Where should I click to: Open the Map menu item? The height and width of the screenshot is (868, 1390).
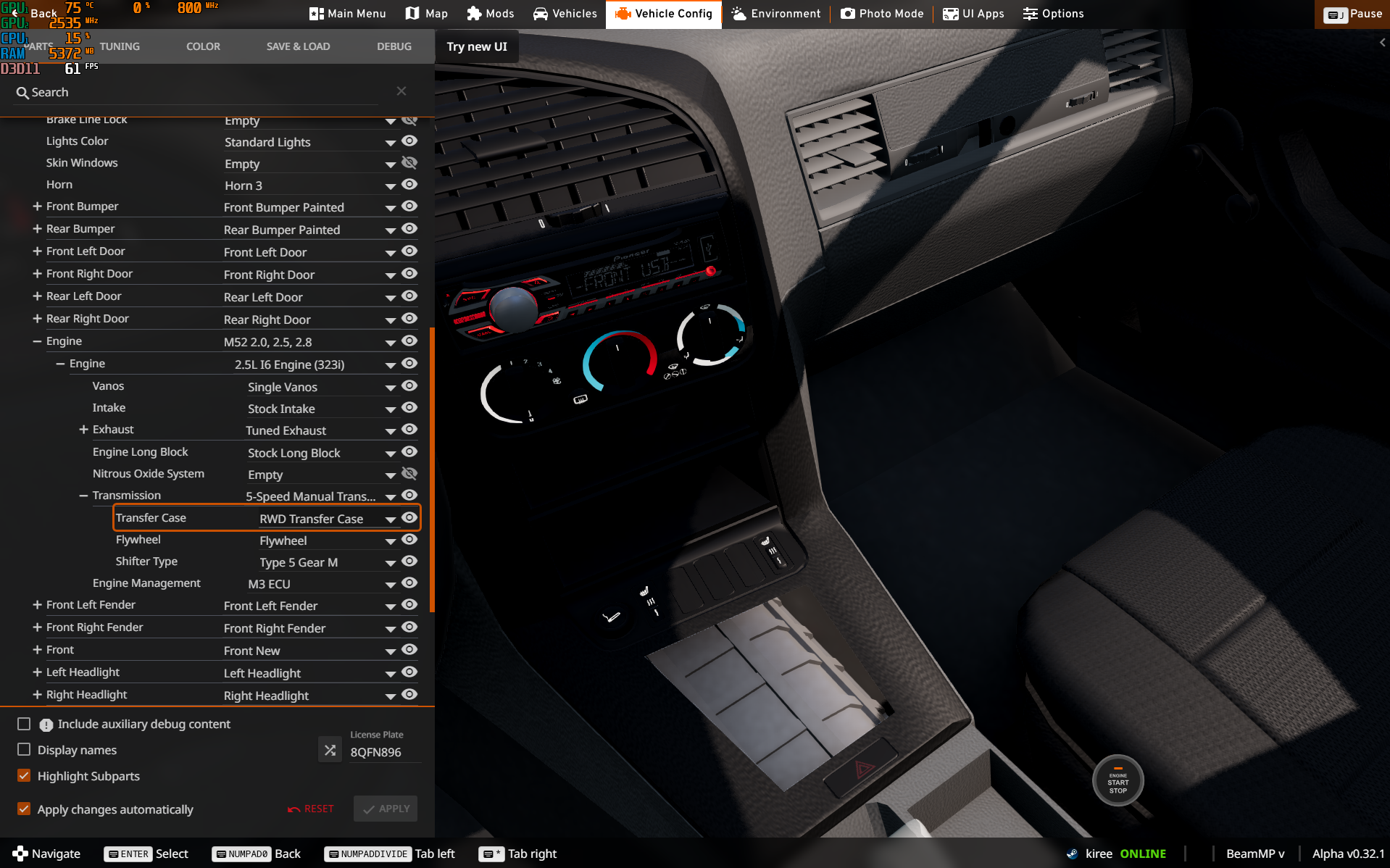point(426,14)
